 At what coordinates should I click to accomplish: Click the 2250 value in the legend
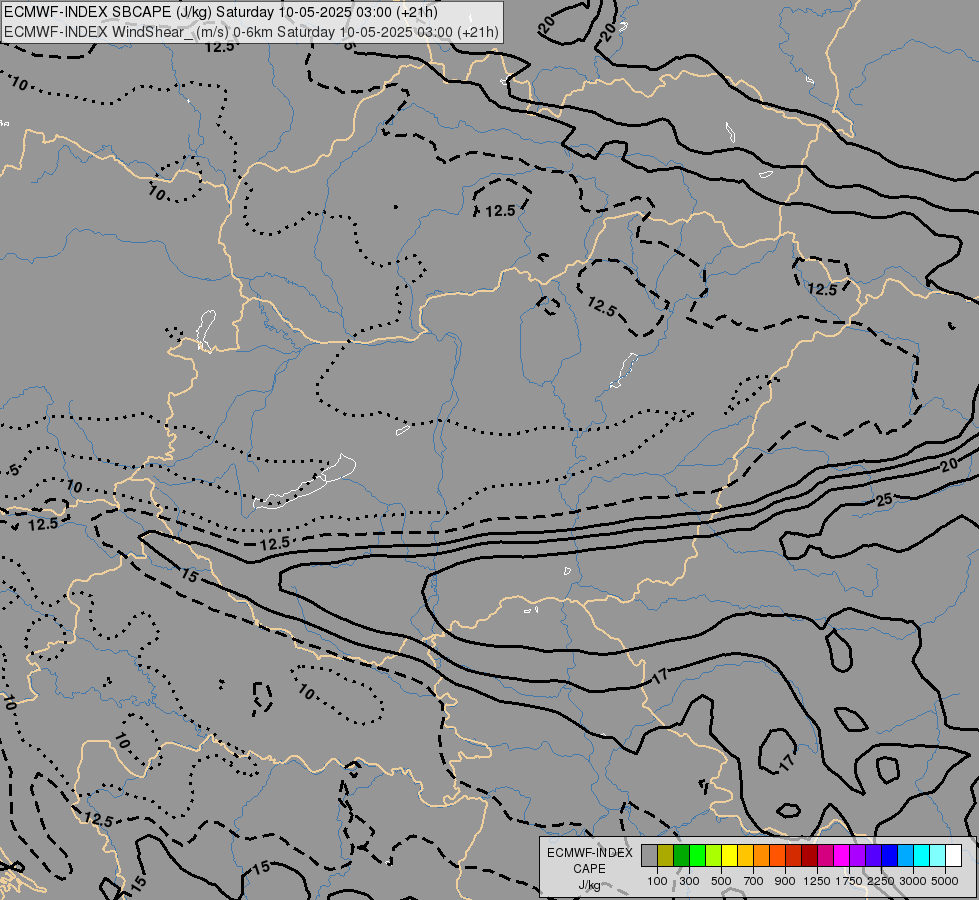point(881,881)
